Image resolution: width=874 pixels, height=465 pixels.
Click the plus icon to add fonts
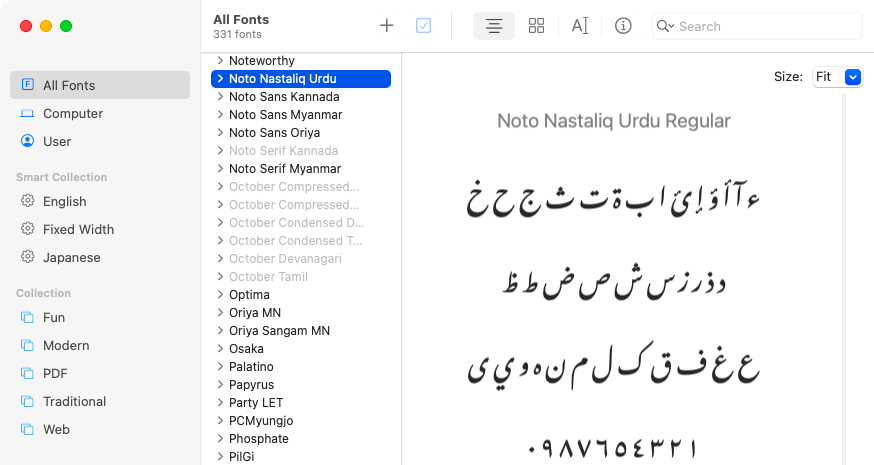coord(387,26)
